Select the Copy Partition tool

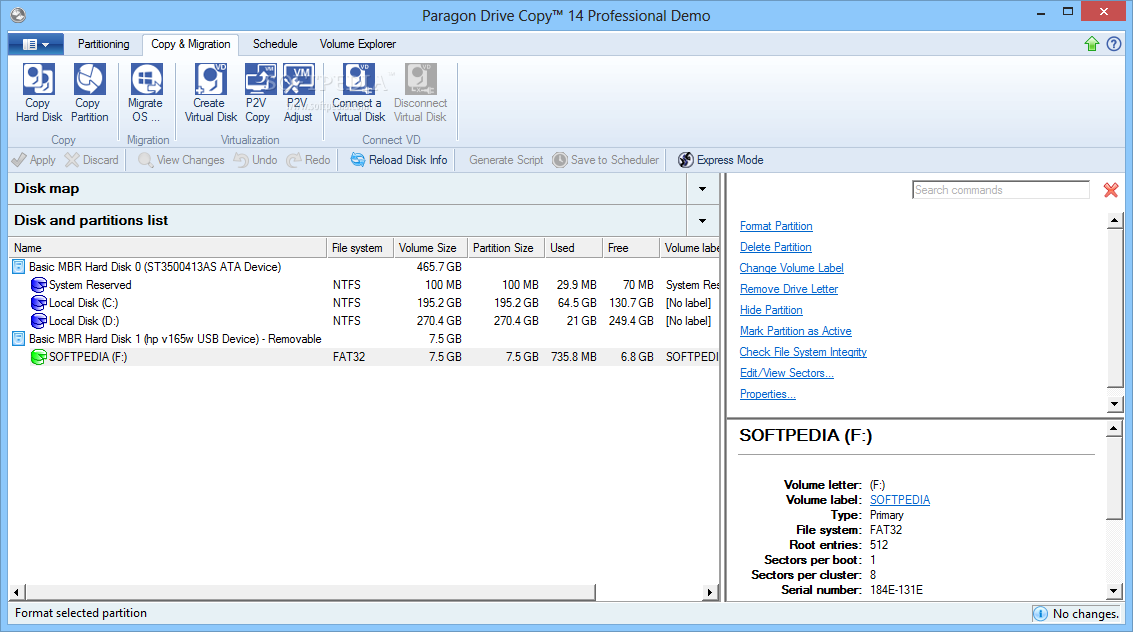tap(89, 93)
